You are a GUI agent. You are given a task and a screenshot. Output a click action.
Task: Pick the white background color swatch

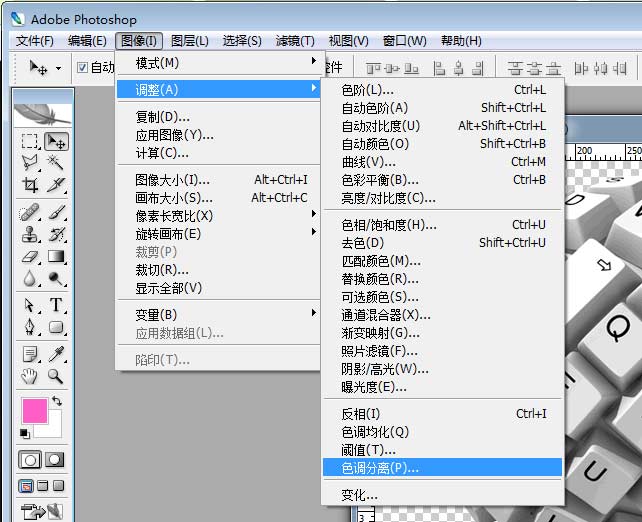click(x=54, y=429)
